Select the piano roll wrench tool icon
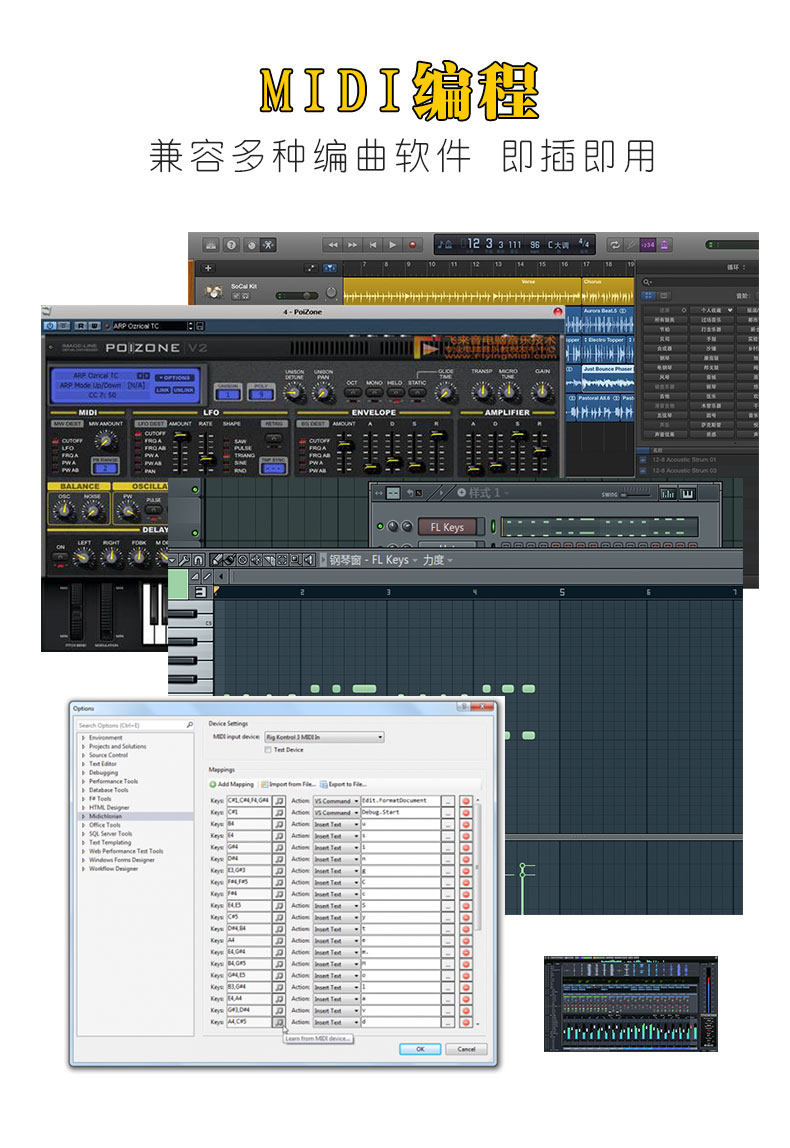Viewport: 790px width, 1148px height. [x=185, y=560]
